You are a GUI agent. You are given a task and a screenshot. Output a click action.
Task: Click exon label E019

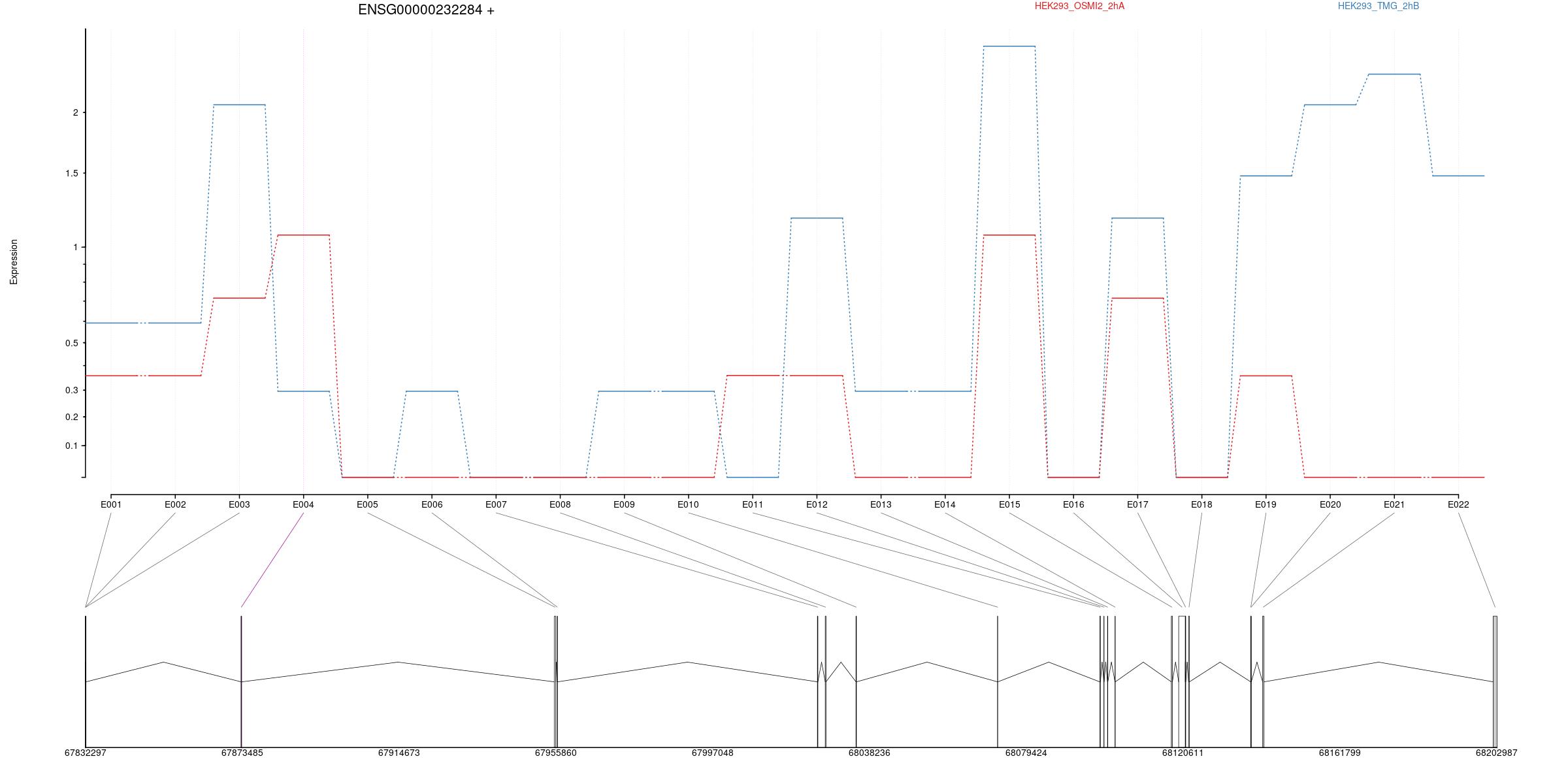pyautogui.click(x=1266, y=504)
